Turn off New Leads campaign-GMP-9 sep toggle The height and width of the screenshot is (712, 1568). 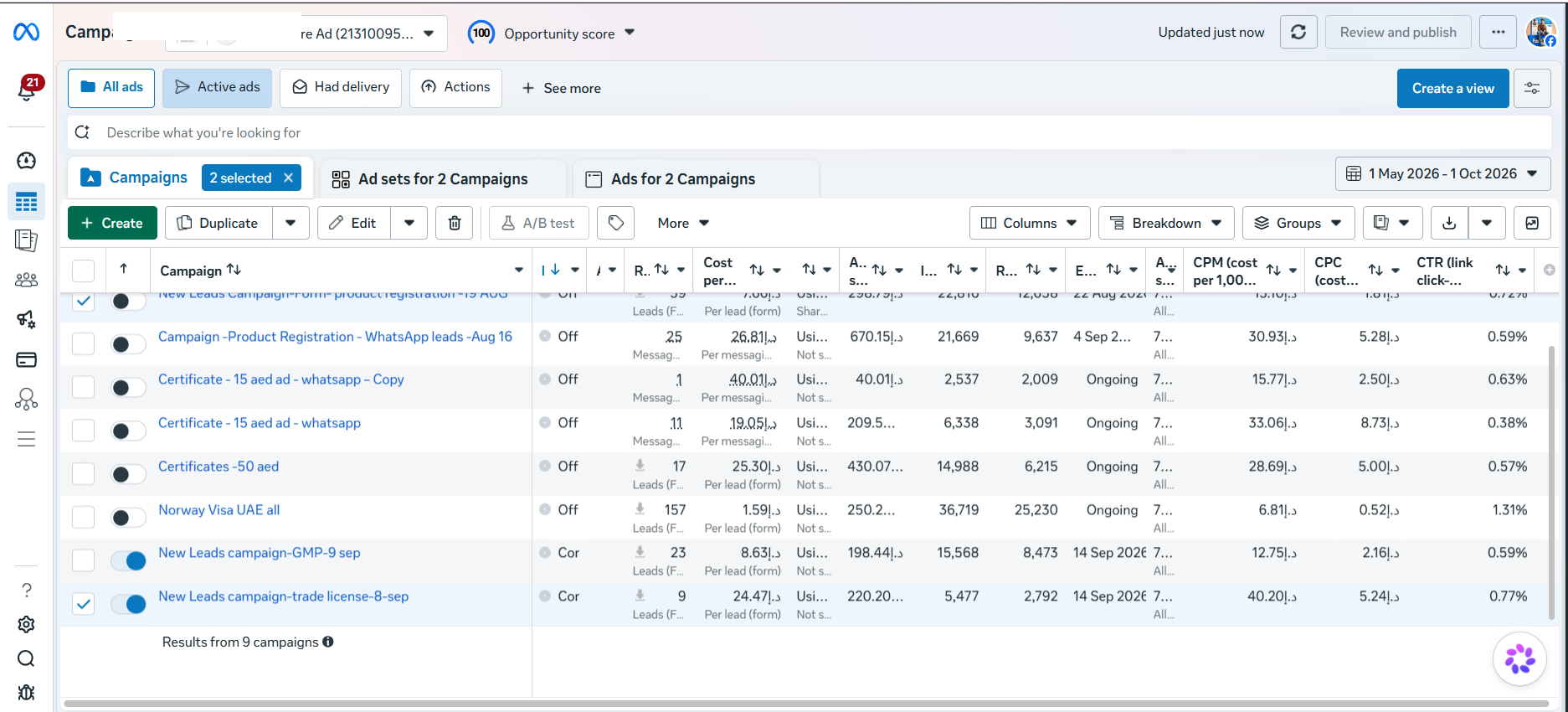pyautogui.click(x=128, y=560)
